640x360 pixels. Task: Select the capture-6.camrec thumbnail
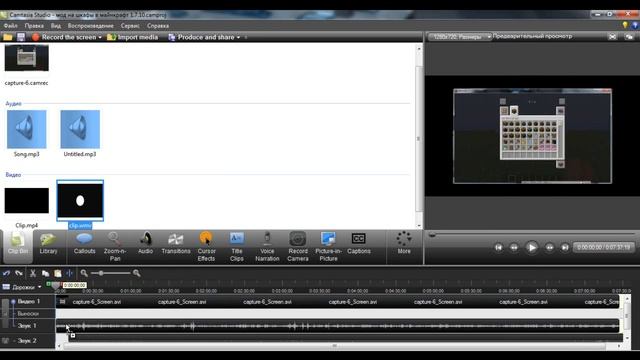click(27, 58)
